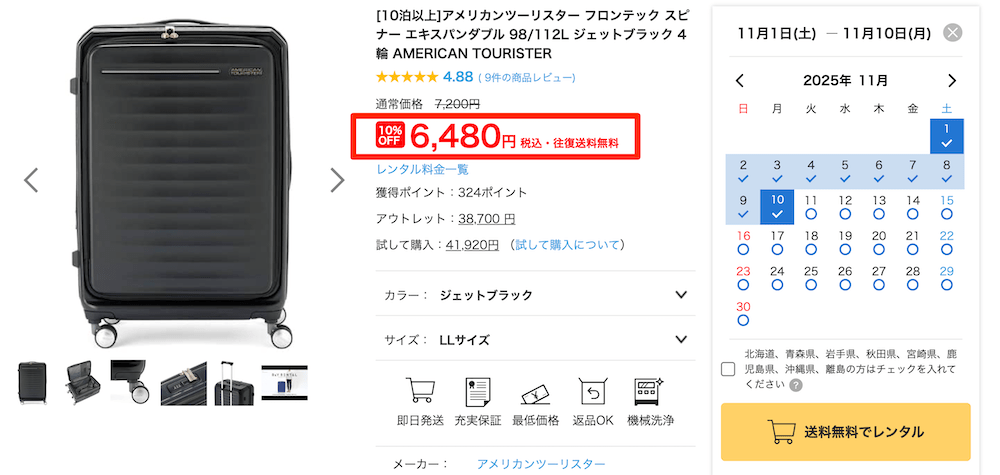This screenshot has height=475, width=1000.
Task: Open the アメリカンツーリスター maker link
Action: [x=541, y=464]
